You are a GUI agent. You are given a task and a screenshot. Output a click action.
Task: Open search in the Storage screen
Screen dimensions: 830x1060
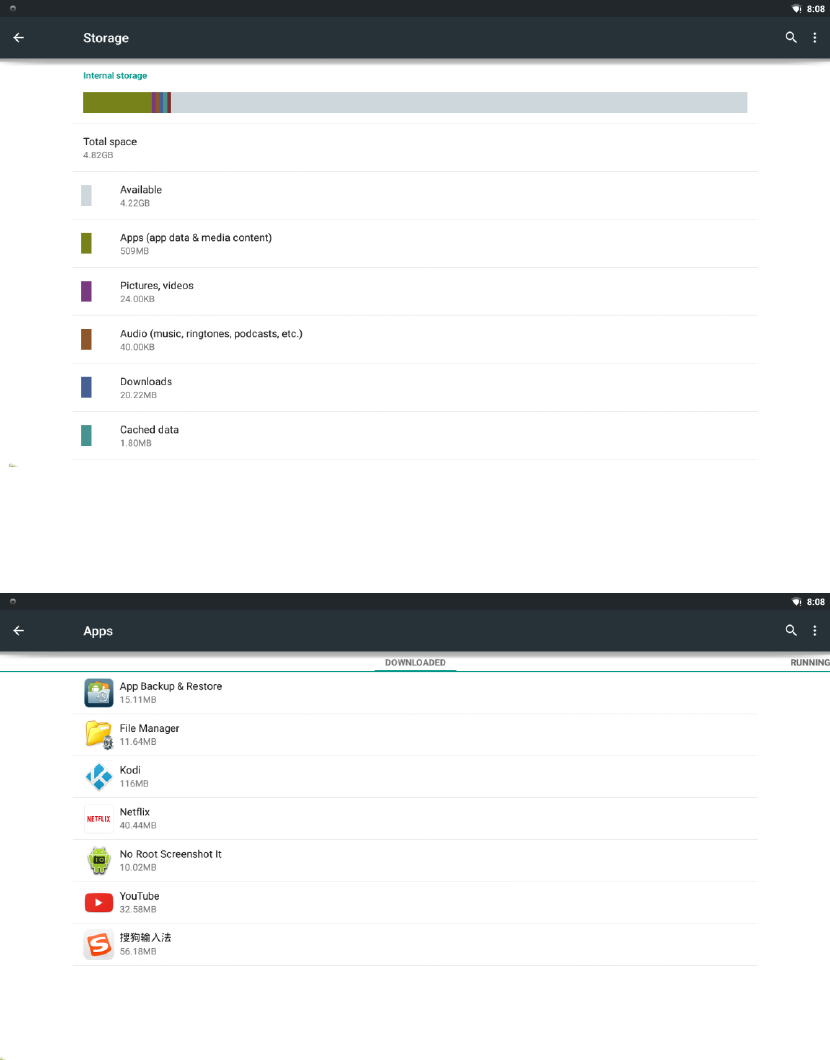pyautogui.click(x=791, y=38)
